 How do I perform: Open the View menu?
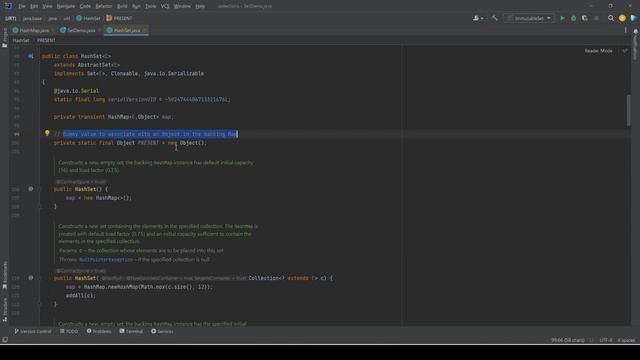[47, 6]
